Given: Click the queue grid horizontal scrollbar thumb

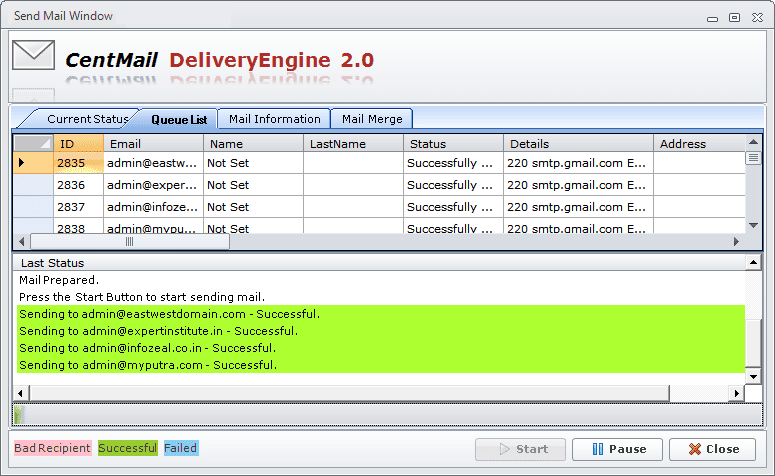Looking at the screenshot, I should coord(129,242).
